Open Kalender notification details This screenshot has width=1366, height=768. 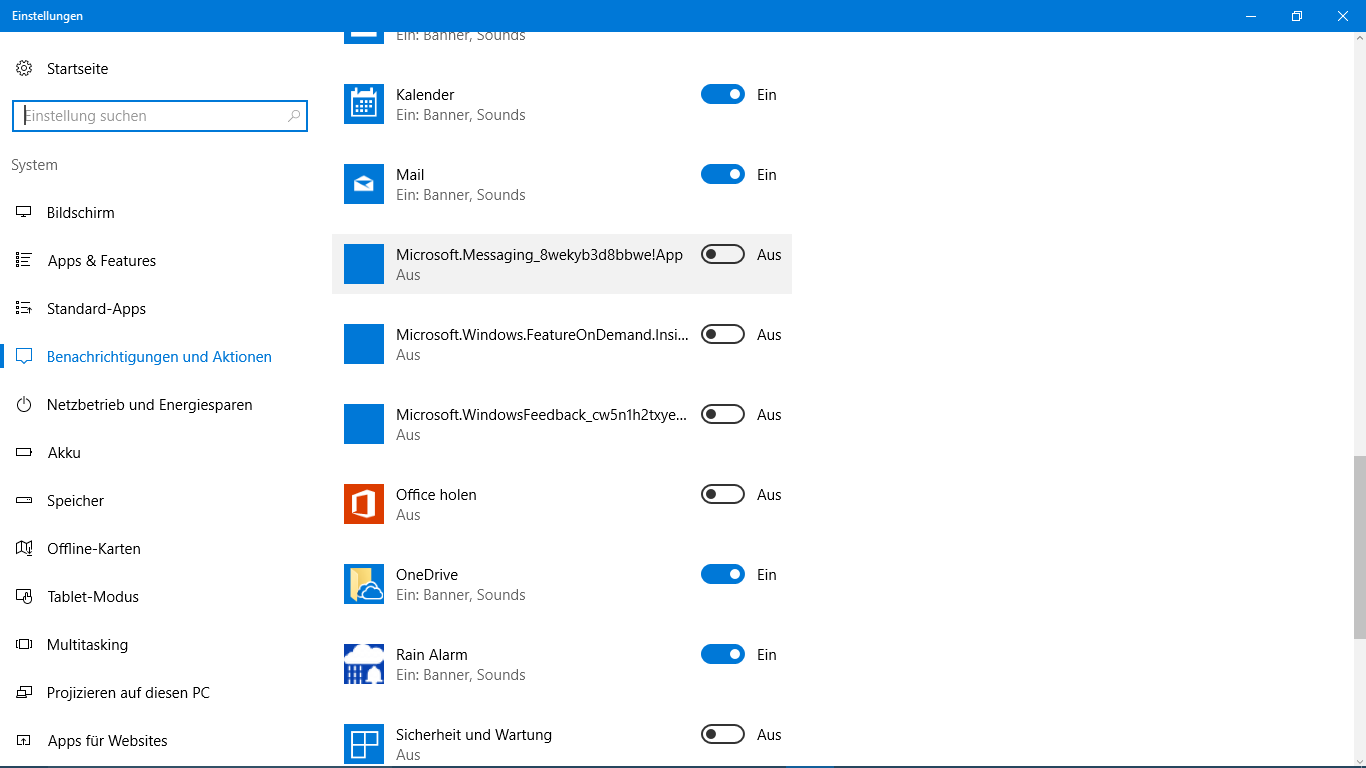click(562, 104)
